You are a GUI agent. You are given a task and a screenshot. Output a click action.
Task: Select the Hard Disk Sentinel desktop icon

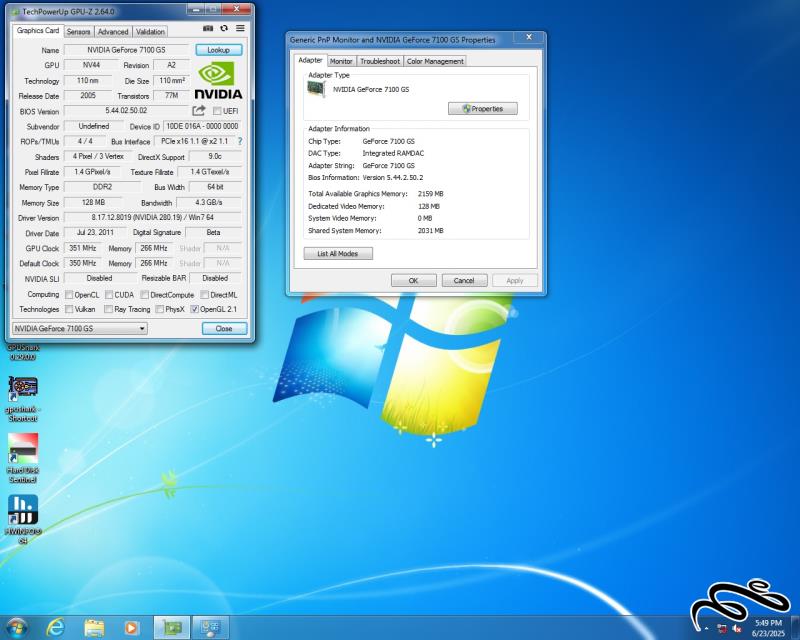(x=22, y=458)
